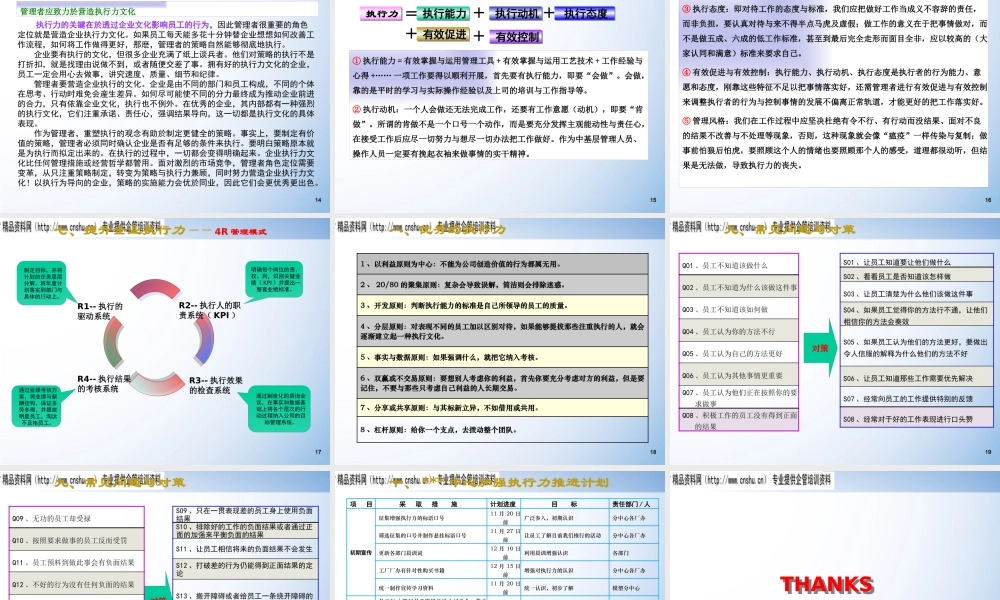Click the 执行力 label box in formula
The image size is (1000, 600).
(x=381, y=14)
